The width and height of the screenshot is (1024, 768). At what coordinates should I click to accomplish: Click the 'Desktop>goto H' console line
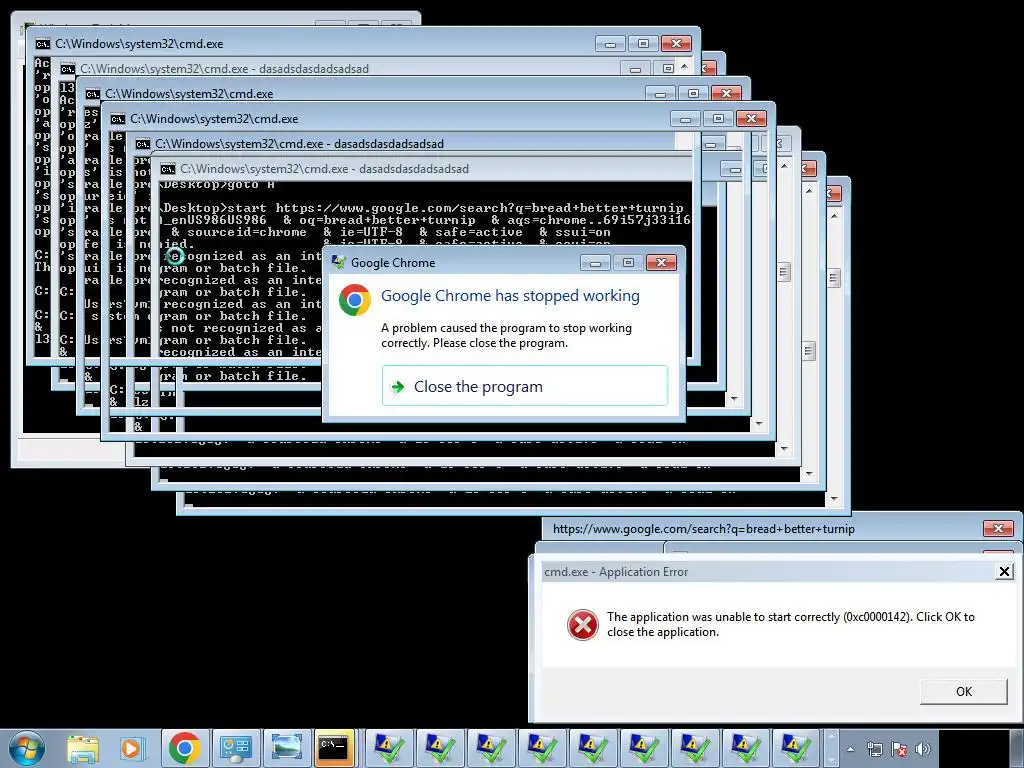click(x=219, y=185)
